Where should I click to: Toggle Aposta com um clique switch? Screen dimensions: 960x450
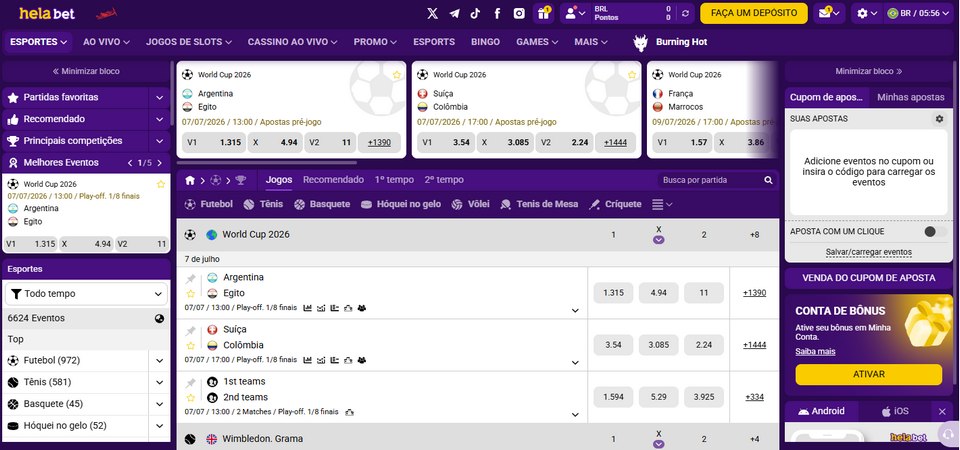[x=934, y=231]
